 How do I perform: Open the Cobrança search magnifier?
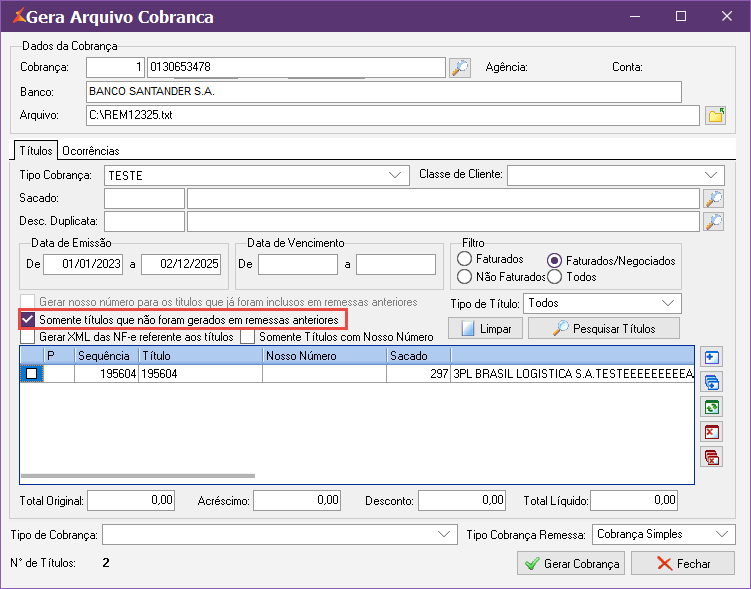point(460,68)
